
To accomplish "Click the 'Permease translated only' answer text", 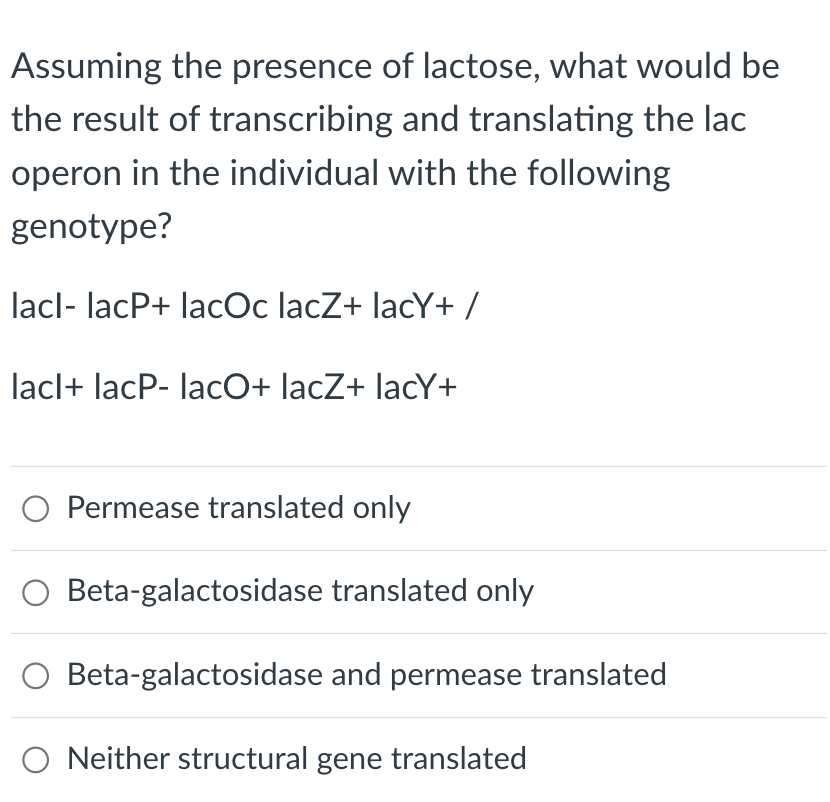I will coord(238,508).
